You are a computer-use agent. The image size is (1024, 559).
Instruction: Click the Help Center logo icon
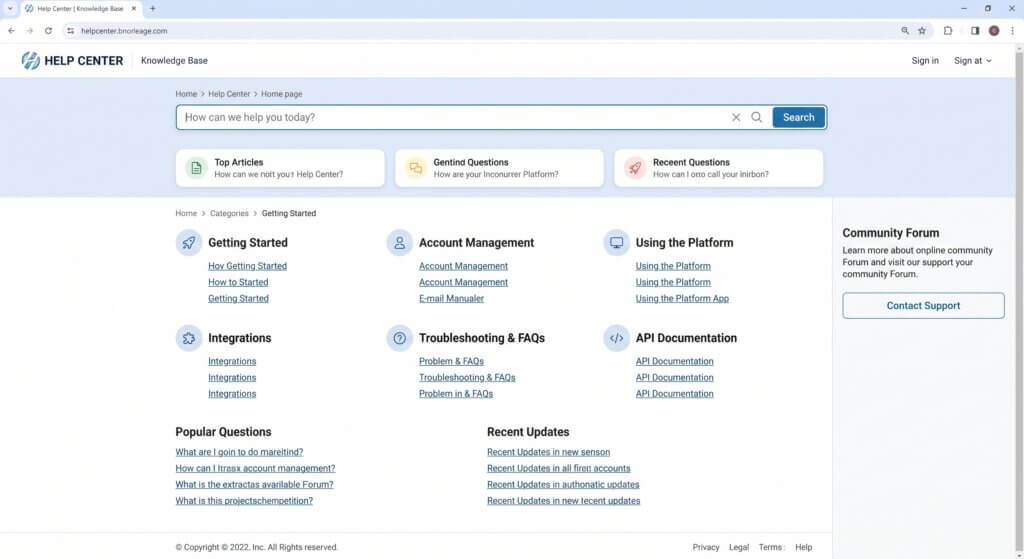30,61
